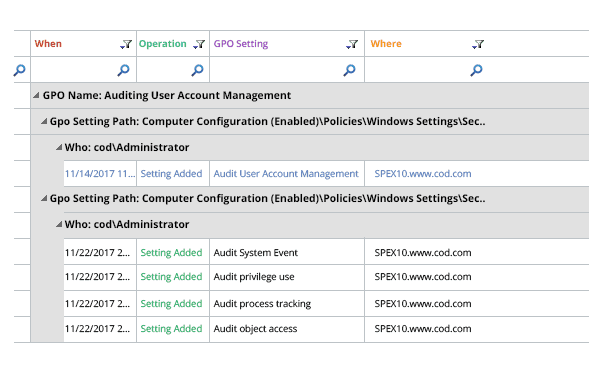This screenshot has height=382, width=612.
Task: Select the Audit process tracking cell
Action: [287, 304]
